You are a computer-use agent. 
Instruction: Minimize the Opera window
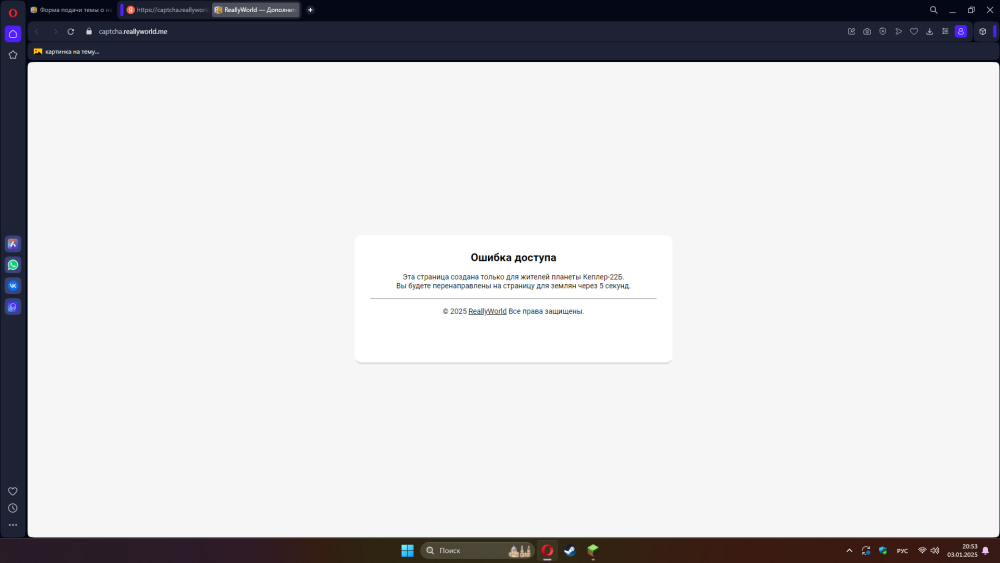click(952, 10)
